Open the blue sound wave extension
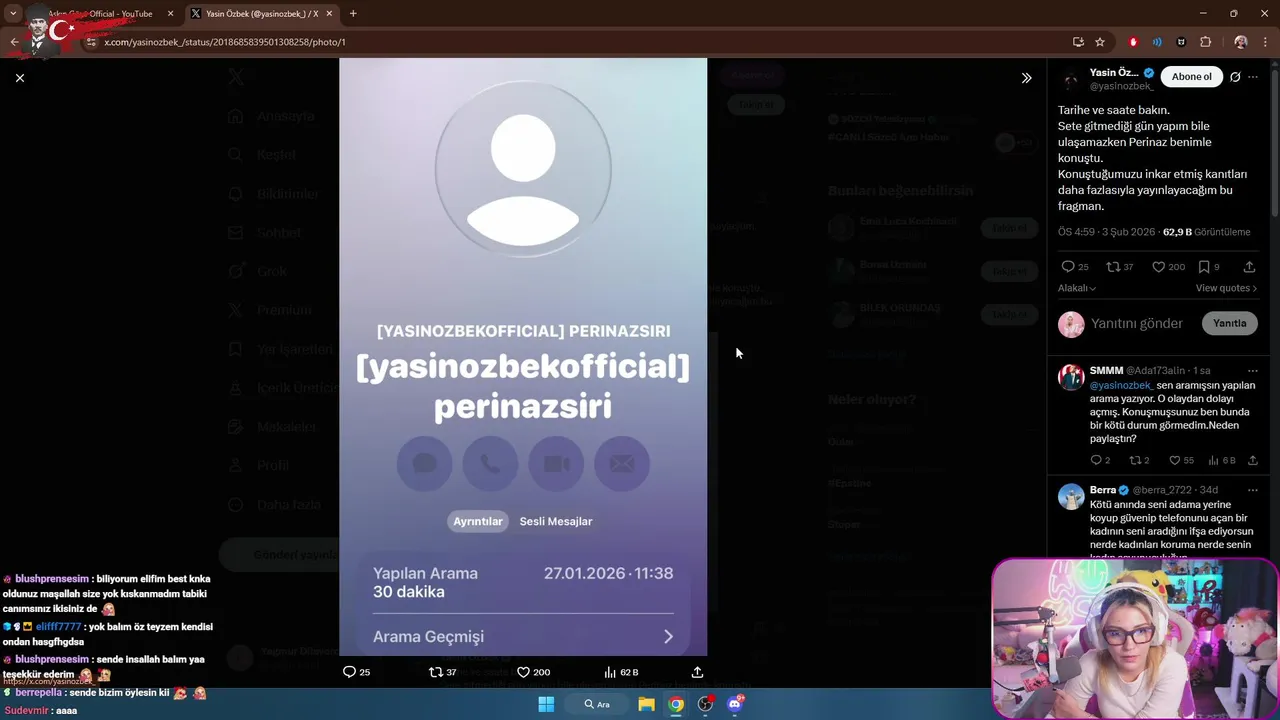This screenshot has height=720, width=1280. pos(1157,42)
